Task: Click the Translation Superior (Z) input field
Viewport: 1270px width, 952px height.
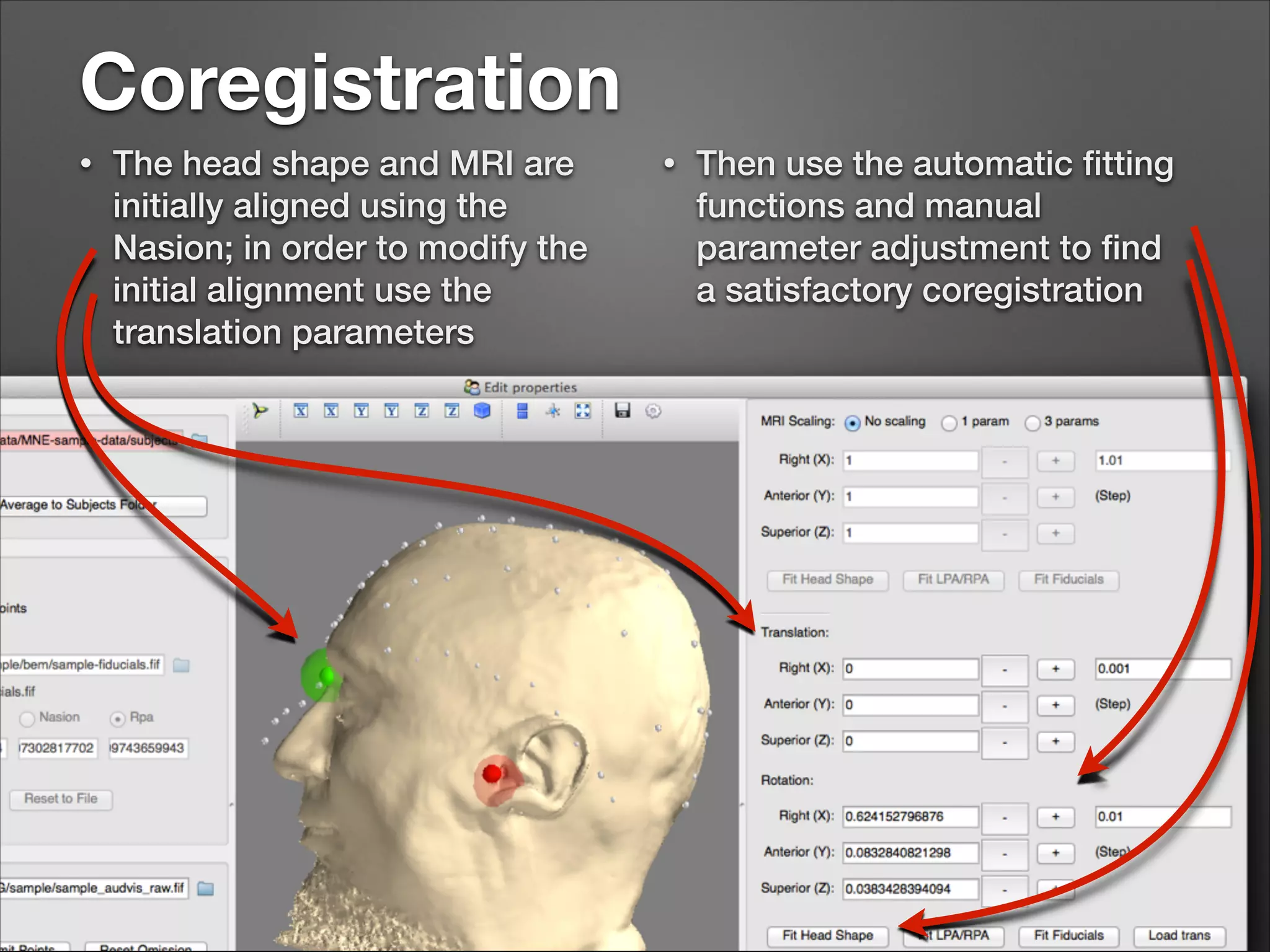Action: 910,741
